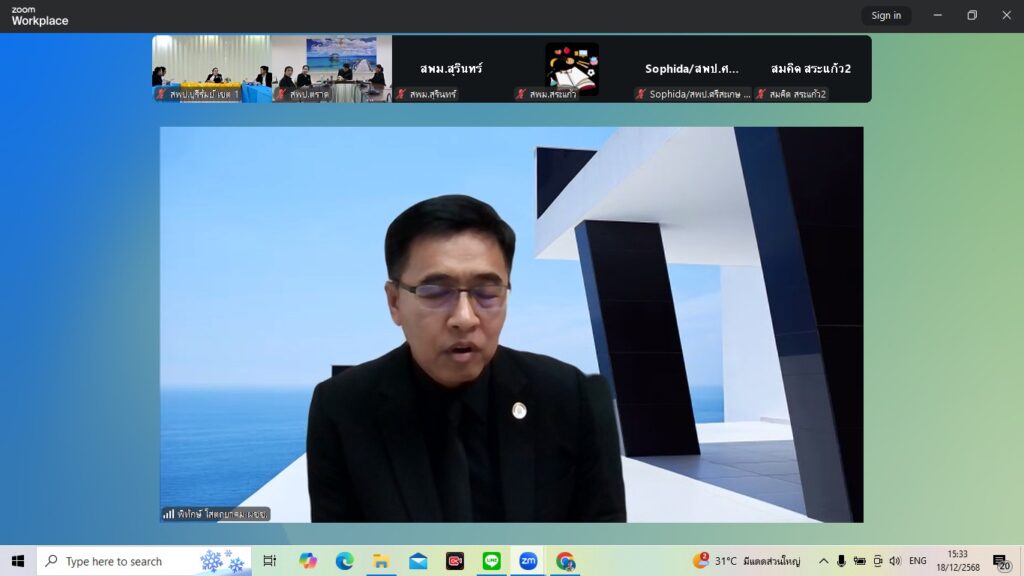Expand hidden system tray icons
Image resolution: width=1024 pixels, height=576 pixels.
point(823,561)
